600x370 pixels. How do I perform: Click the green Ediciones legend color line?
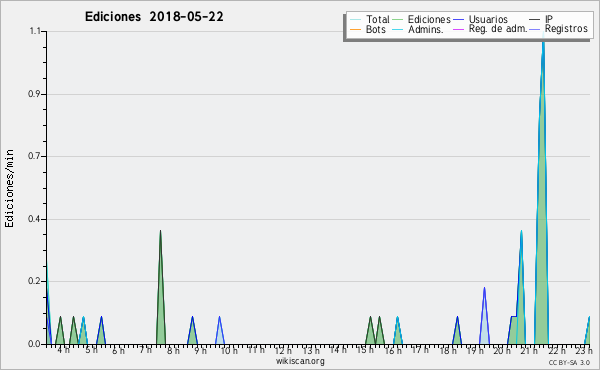click(x=398, y=20)
